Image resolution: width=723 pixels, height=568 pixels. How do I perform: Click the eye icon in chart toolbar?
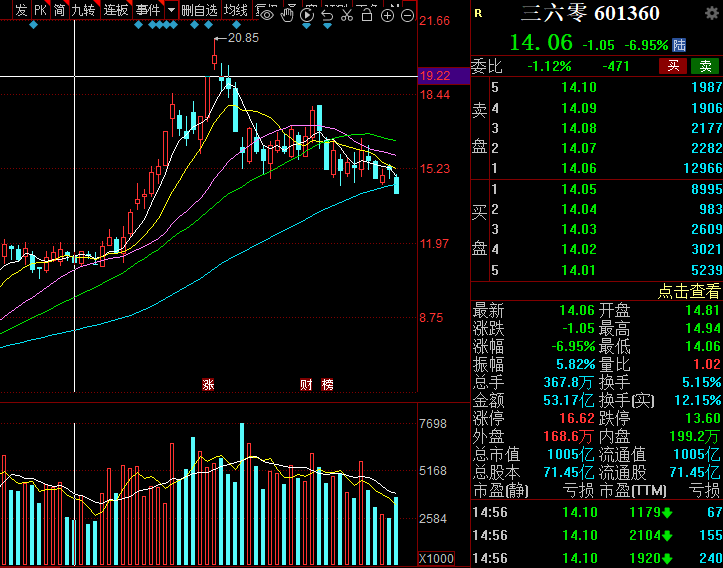pos(268,15)
